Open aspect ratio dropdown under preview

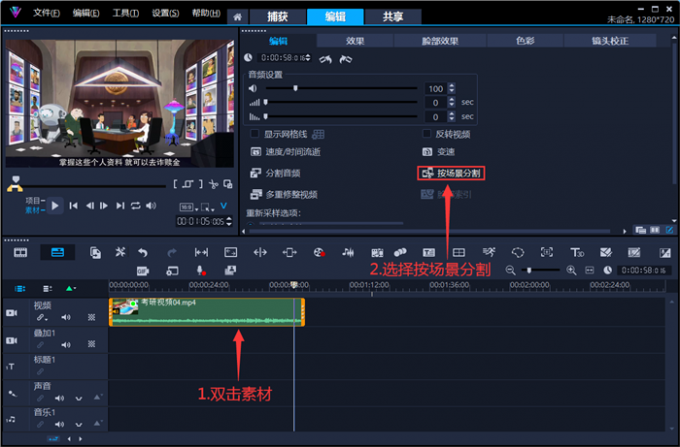tap(189, 207)
